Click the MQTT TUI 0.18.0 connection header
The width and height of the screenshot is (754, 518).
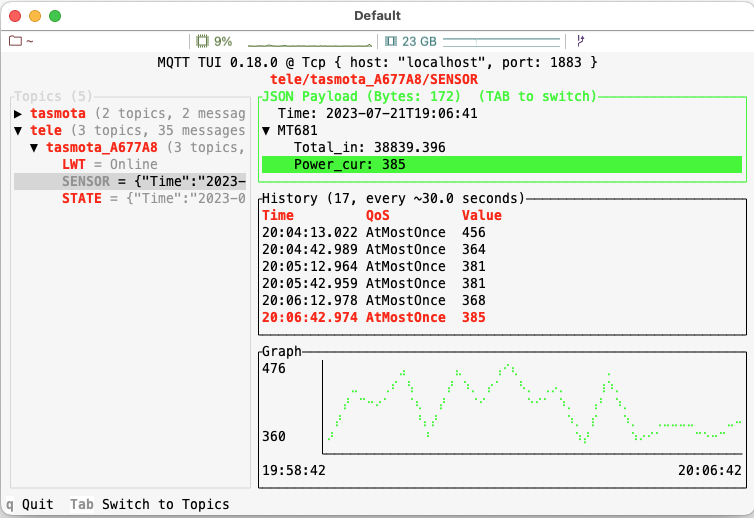click(x=377, y=62)
